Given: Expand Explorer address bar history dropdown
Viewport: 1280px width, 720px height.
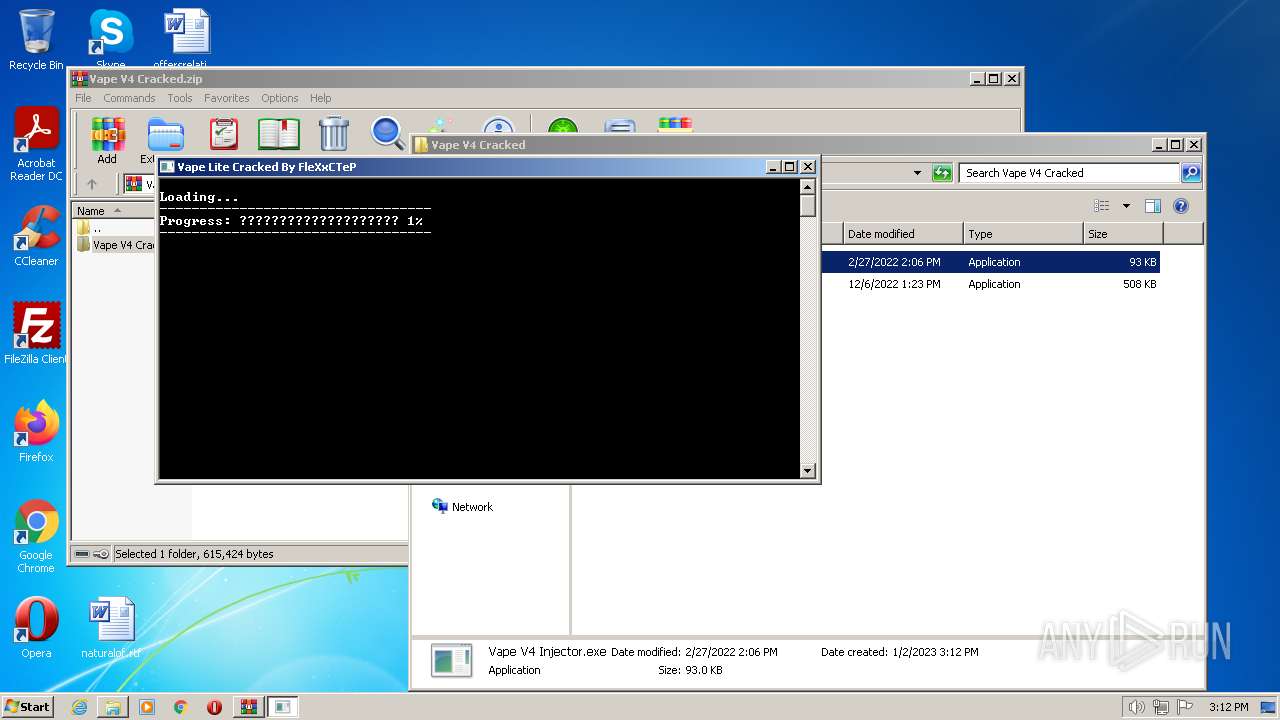Looking at the screenshot, I should 917,173.
